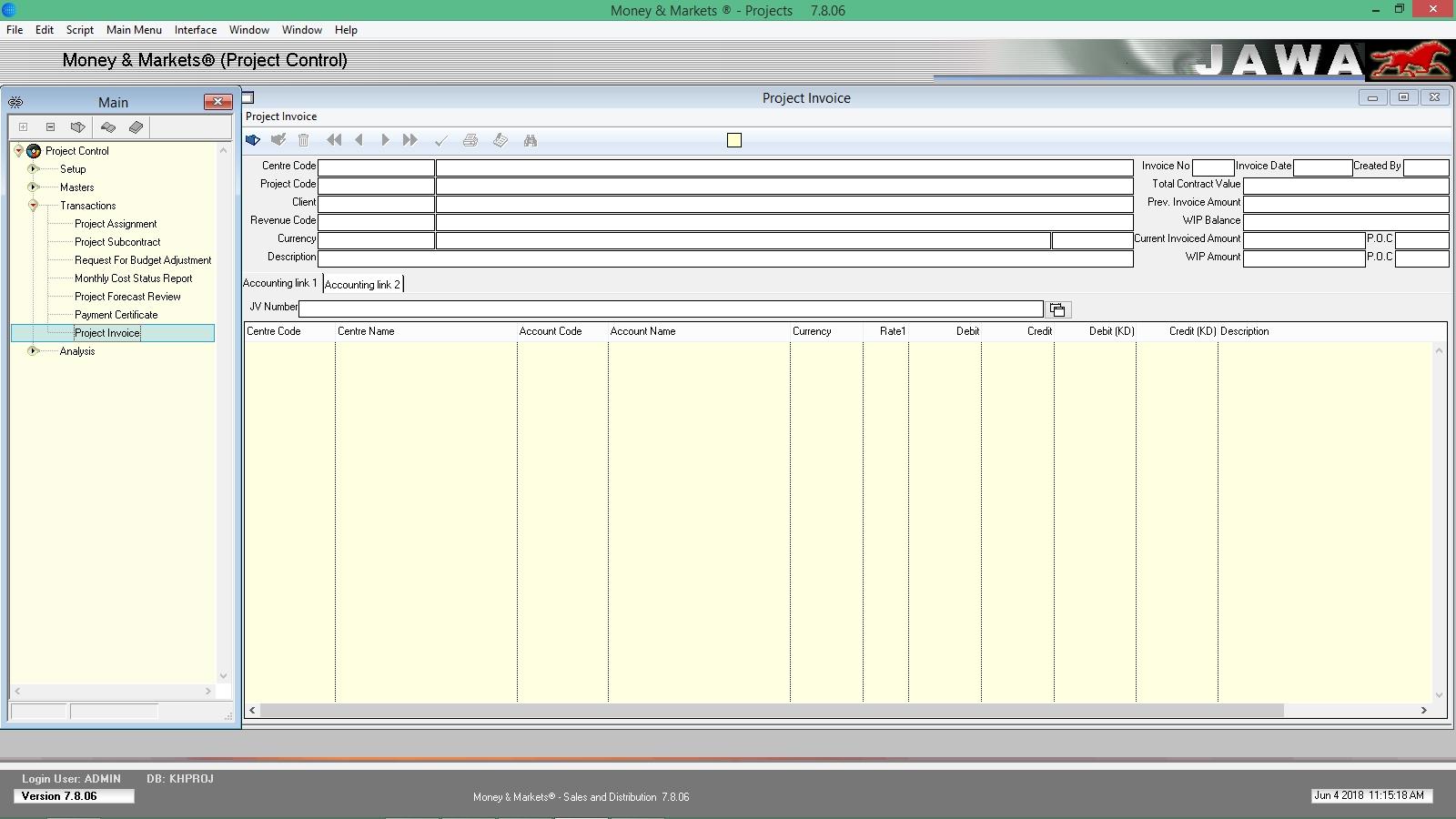Click the Delete trash can icon
The width and height of the screenshot is (1456, 819).
(304, 140)
